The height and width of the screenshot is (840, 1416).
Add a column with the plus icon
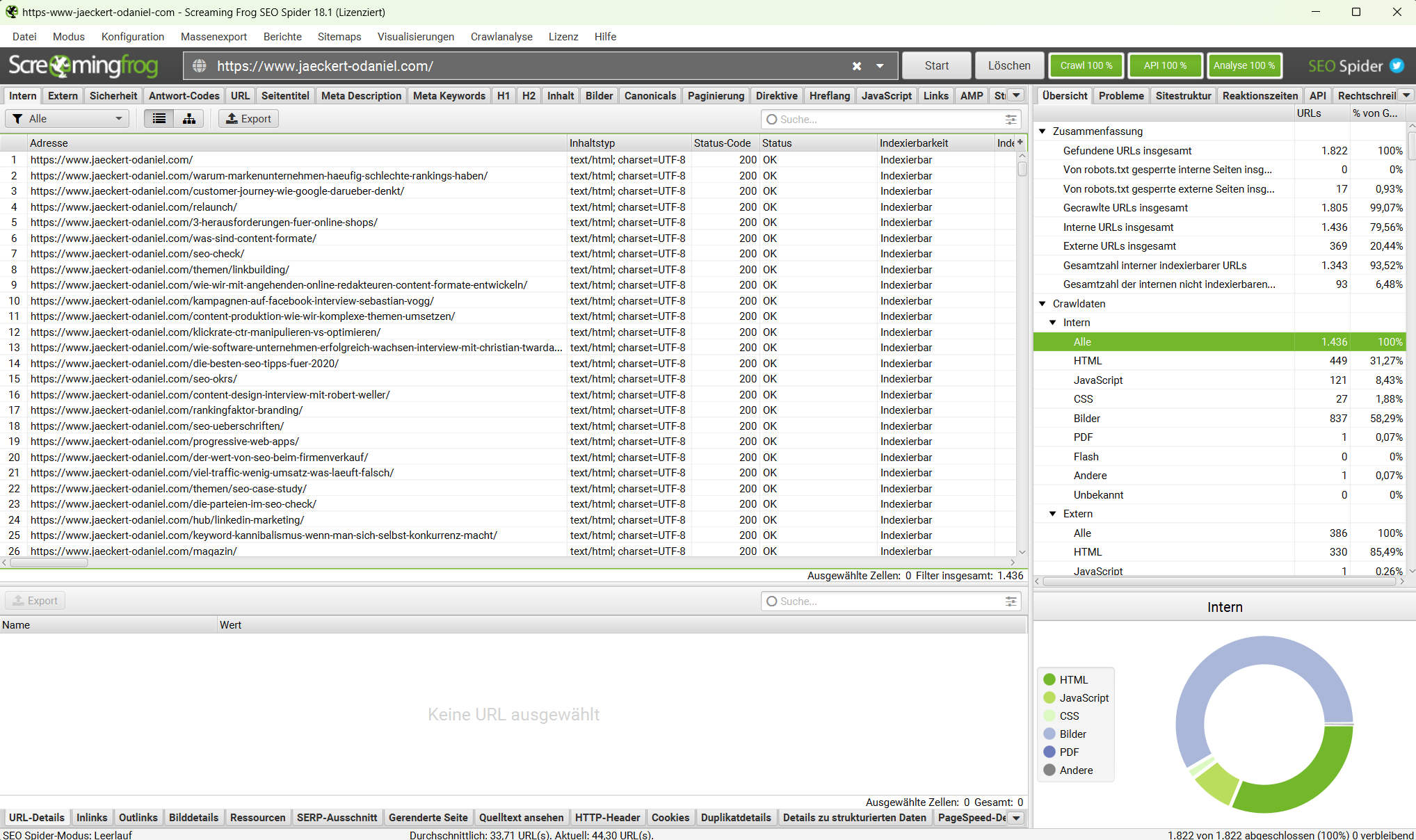pyautogui.click(x=1020, y=143)
